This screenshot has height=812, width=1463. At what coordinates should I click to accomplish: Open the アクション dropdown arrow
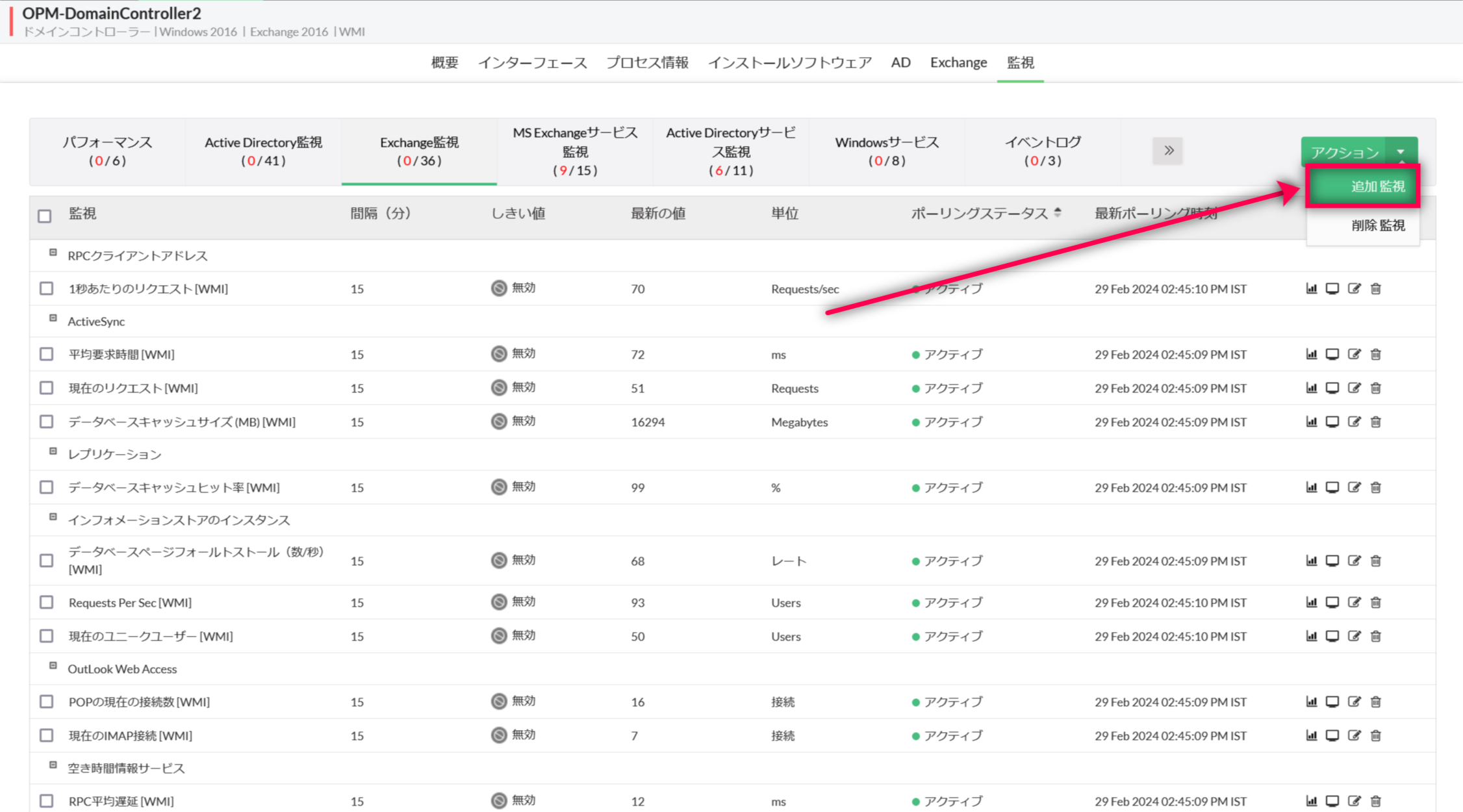click(x=1401, y=152)
